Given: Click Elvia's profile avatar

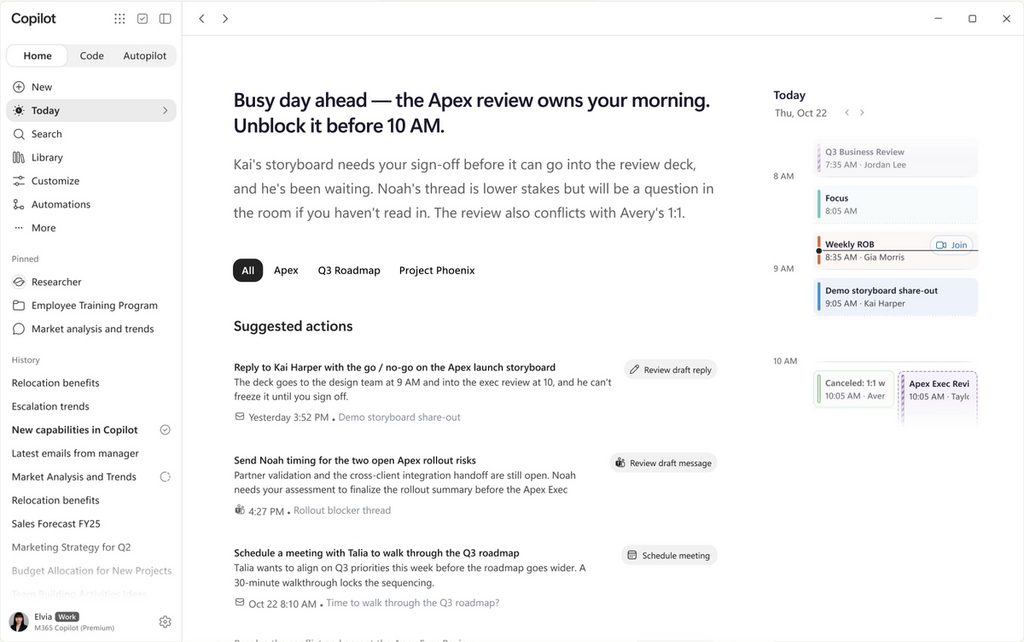Looking at the screenshot, I should click(x=19, y=622).
